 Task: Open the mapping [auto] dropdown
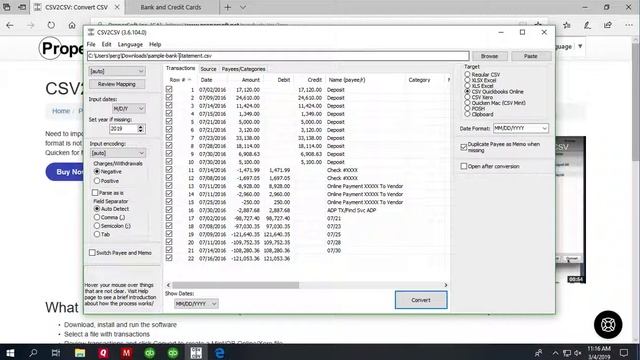click(x=117, y=71)
